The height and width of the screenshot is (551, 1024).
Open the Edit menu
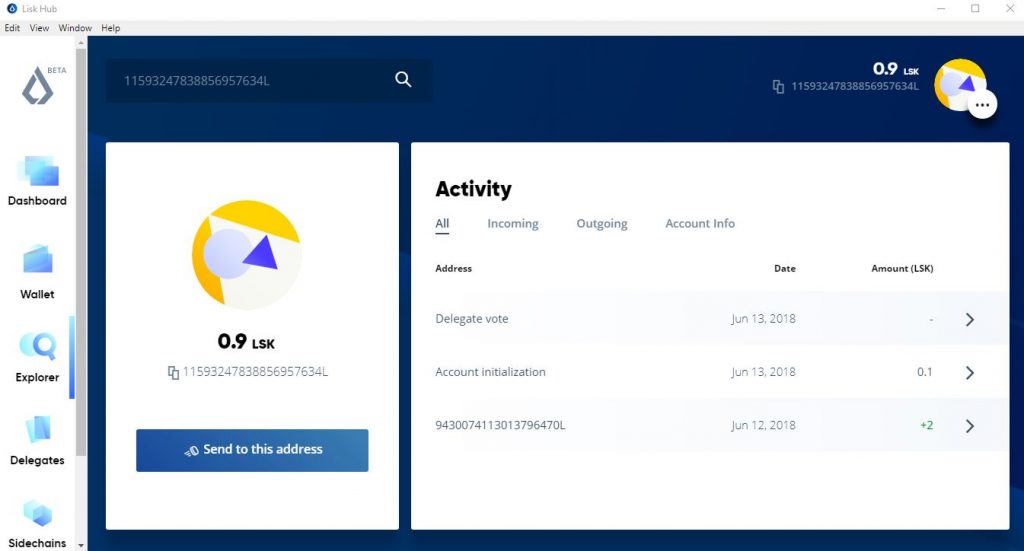tap(12, 28)
